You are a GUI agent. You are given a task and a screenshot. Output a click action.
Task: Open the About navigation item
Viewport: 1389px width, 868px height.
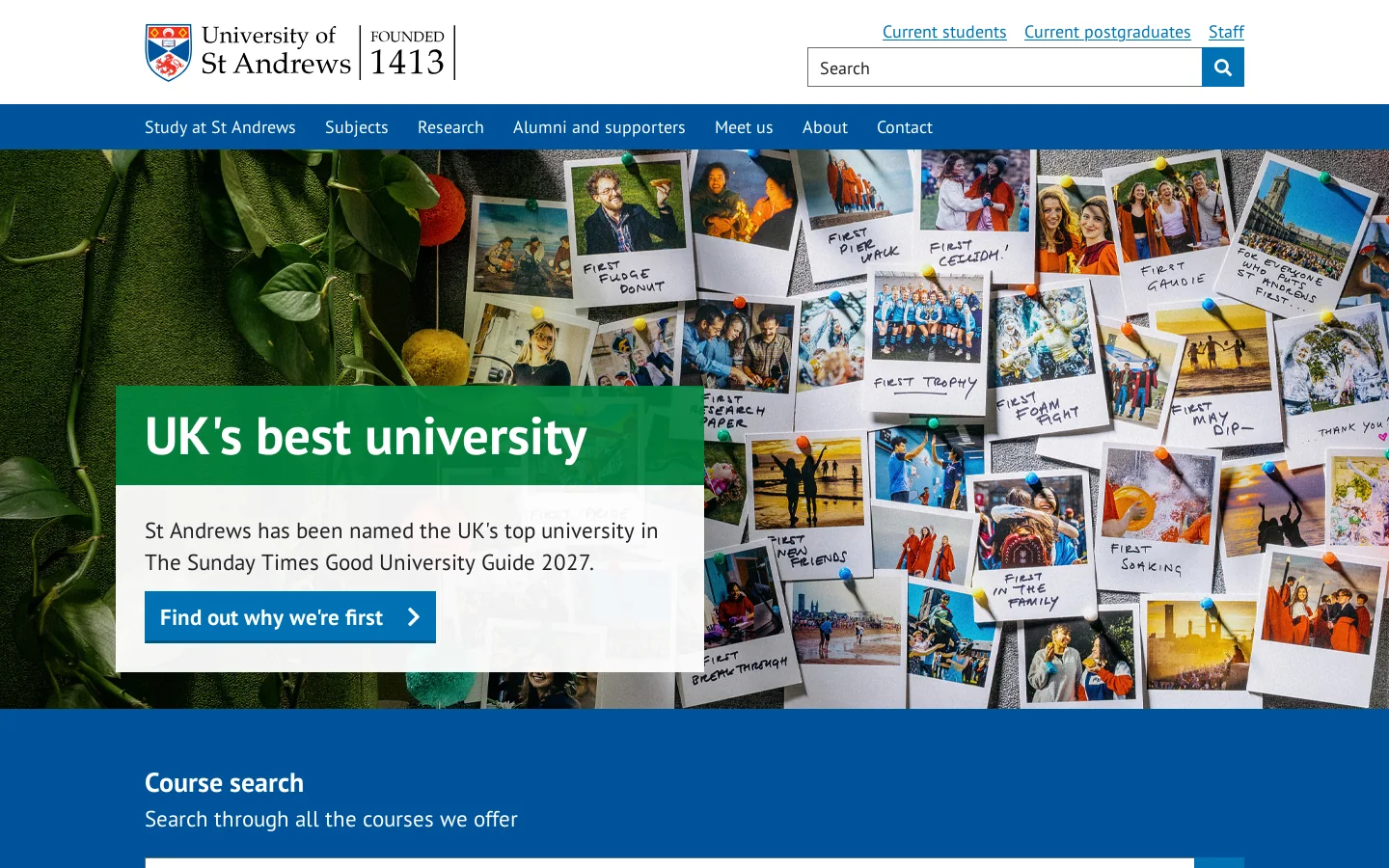825,127
